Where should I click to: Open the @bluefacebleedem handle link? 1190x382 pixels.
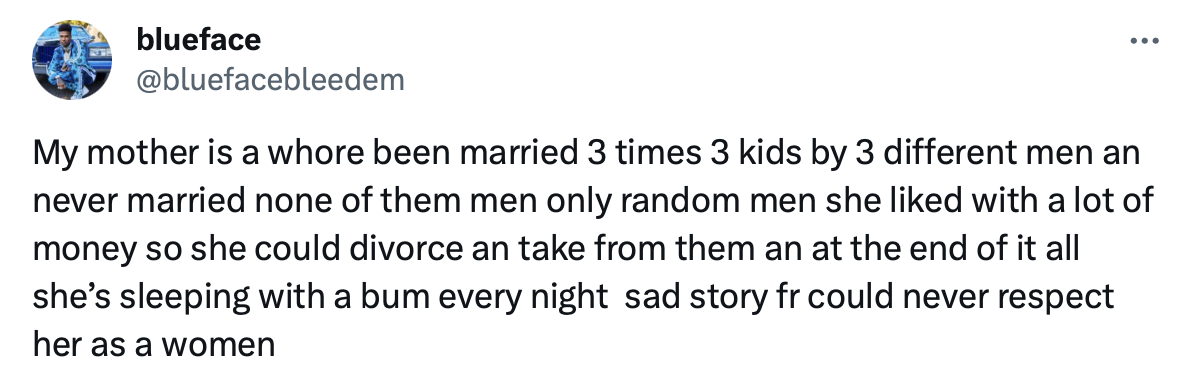pos(270,79)
